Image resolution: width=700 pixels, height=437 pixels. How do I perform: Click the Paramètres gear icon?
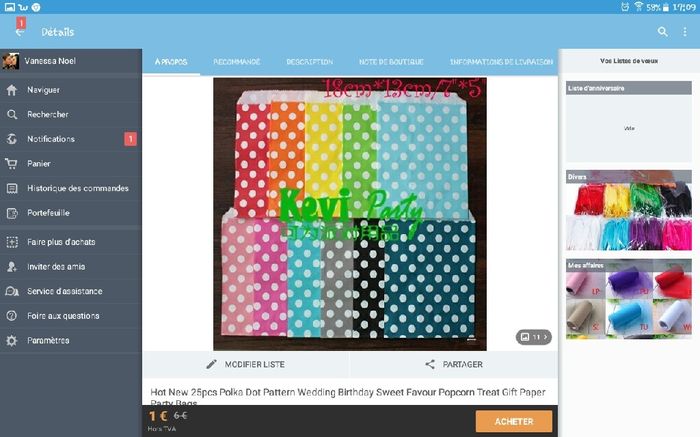click(x=12, y=341)
